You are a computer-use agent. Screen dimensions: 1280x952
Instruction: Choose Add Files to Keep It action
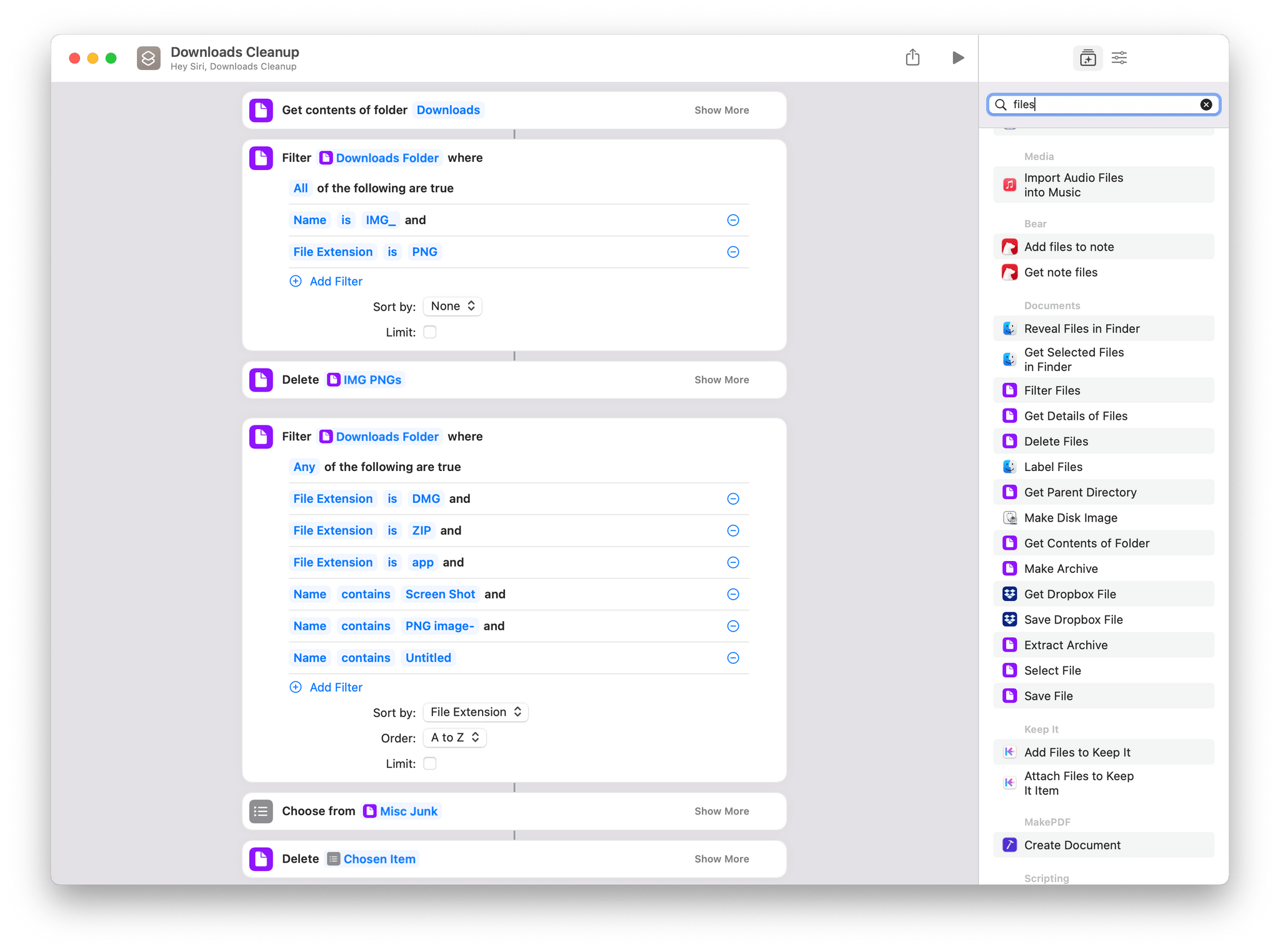pyautogui.click(x=1103, y=752)
